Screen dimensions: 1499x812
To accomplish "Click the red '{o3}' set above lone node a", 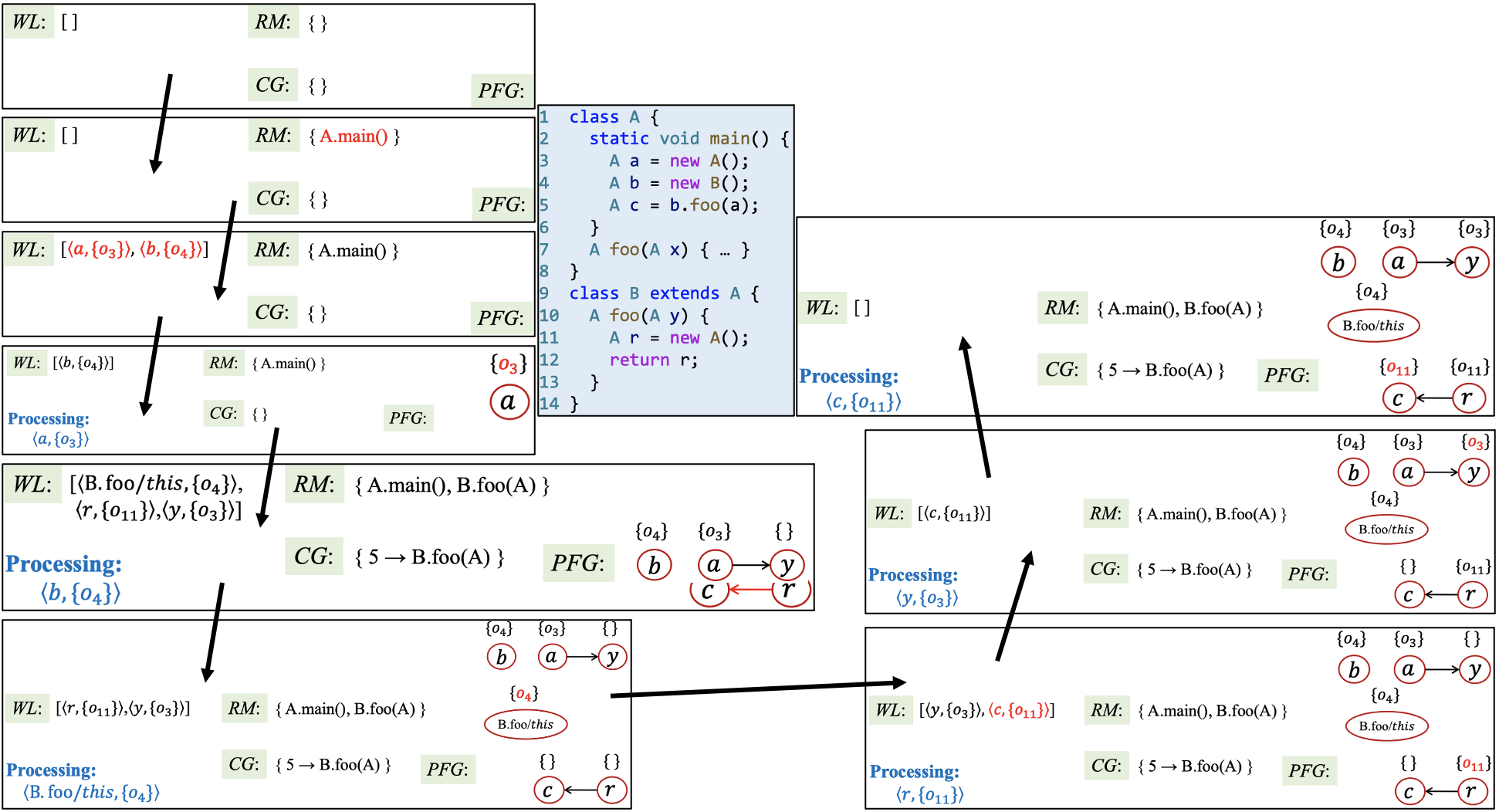I will pos(509,364).
